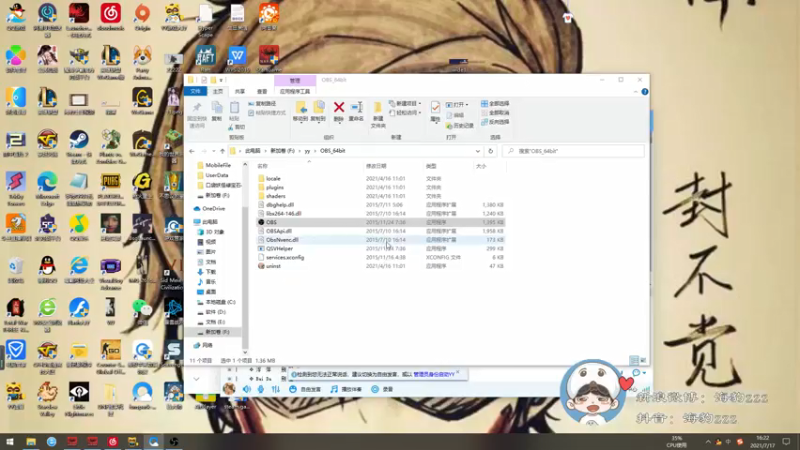Collapse the ribbon with the chevron
Viewport: 800px width, 450px height.
click(635, 92)
